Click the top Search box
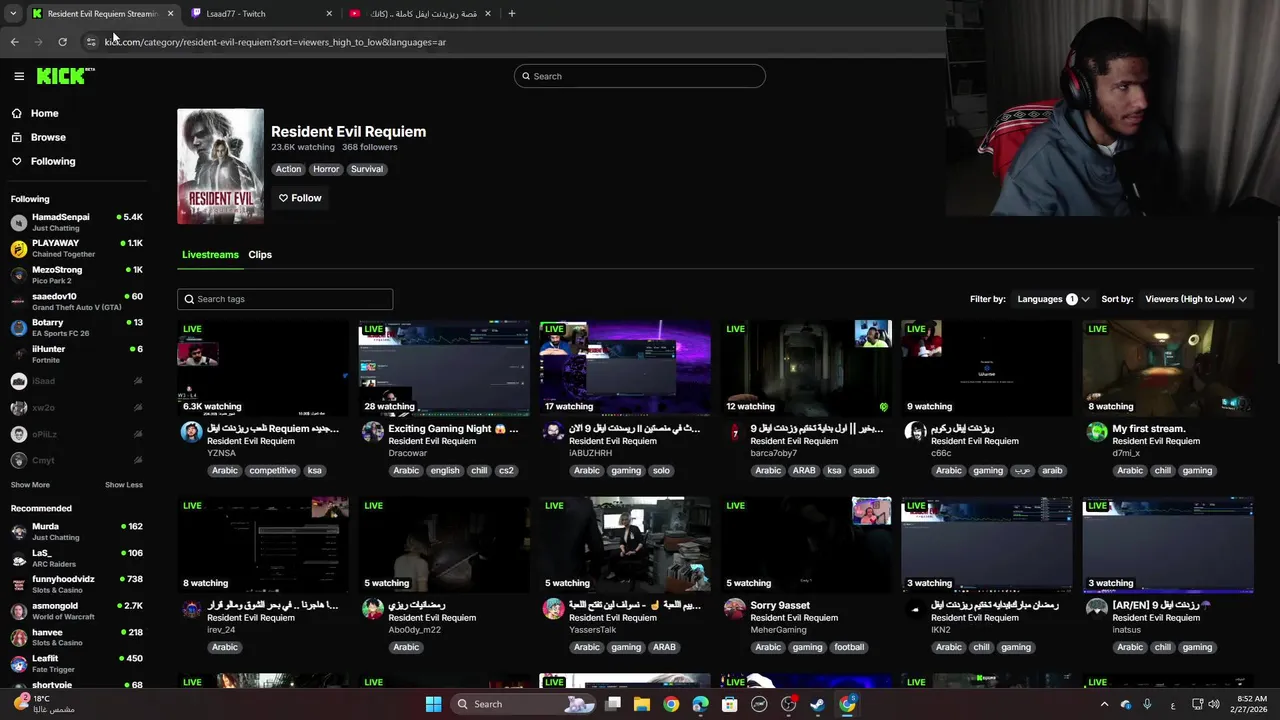The height and width of the screenshot is (720, 1280). click(x=640, y=76)
